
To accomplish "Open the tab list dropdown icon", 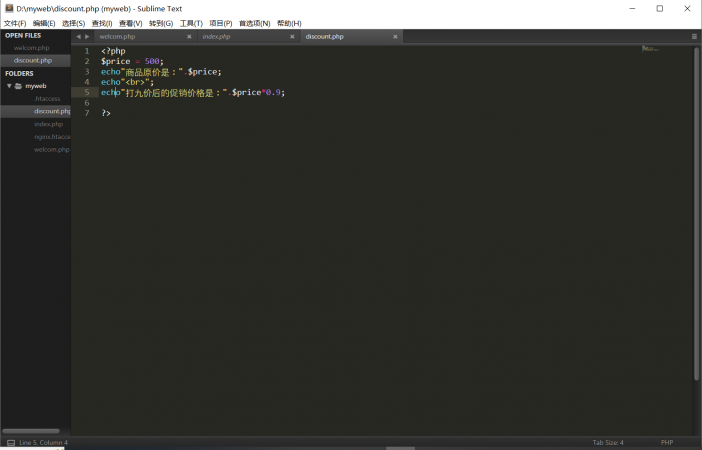I will click(694, 37).
